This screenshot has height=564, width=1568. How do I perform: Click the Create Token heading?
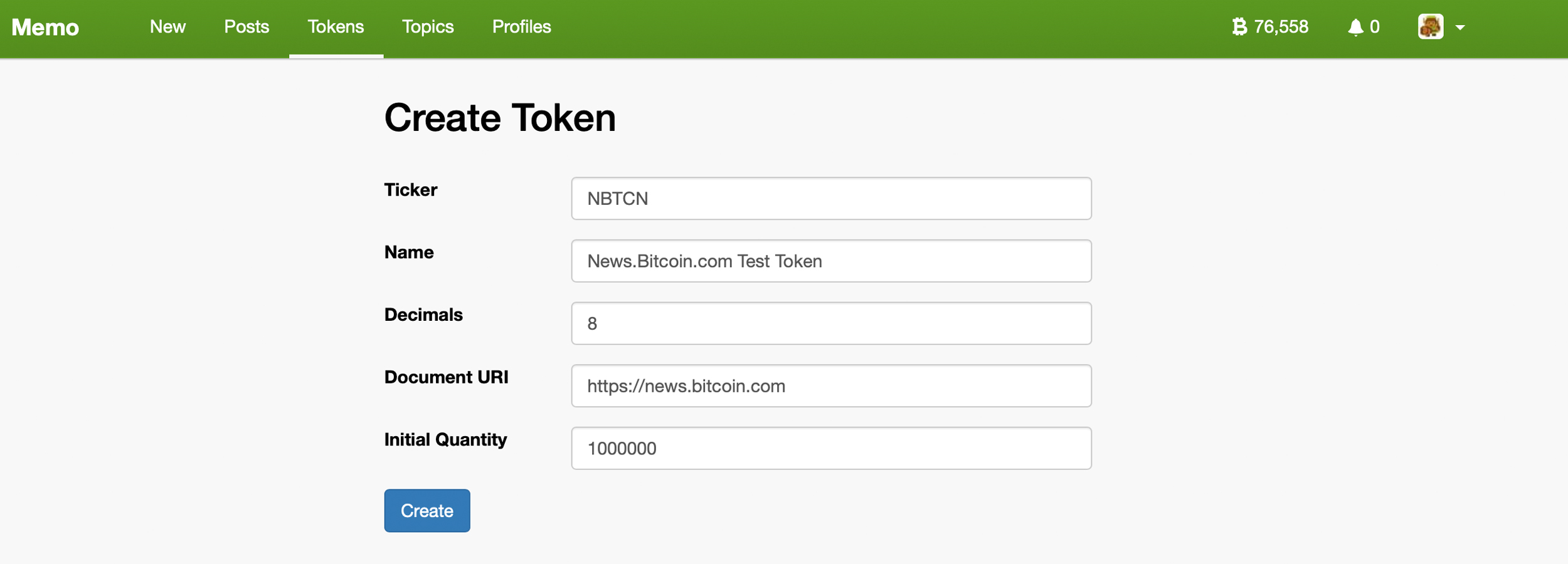tap(500, 118)
